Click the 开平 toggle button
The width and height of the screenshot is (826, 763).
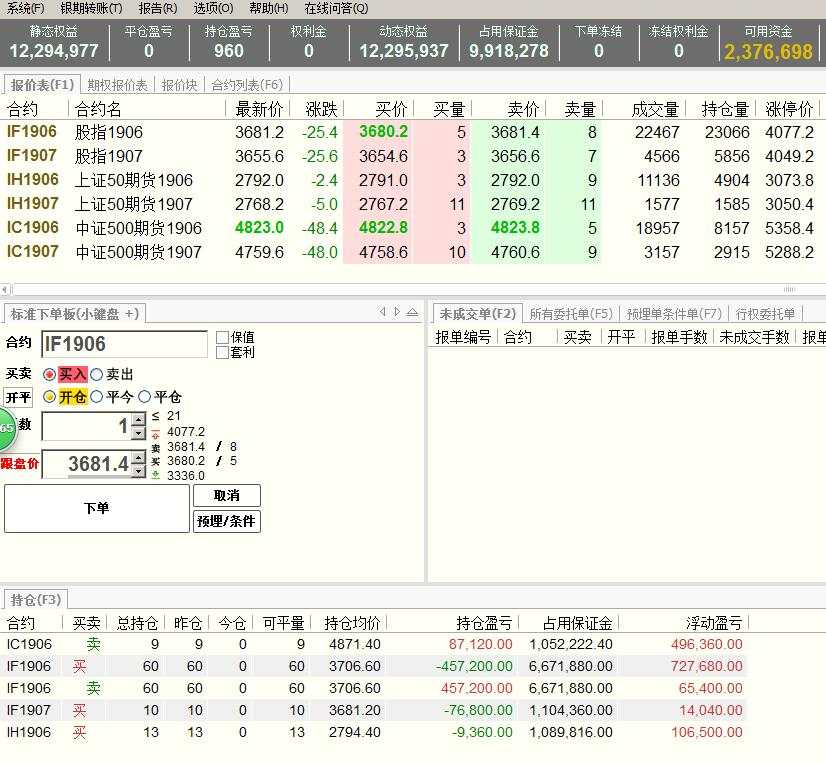[18, 397]
